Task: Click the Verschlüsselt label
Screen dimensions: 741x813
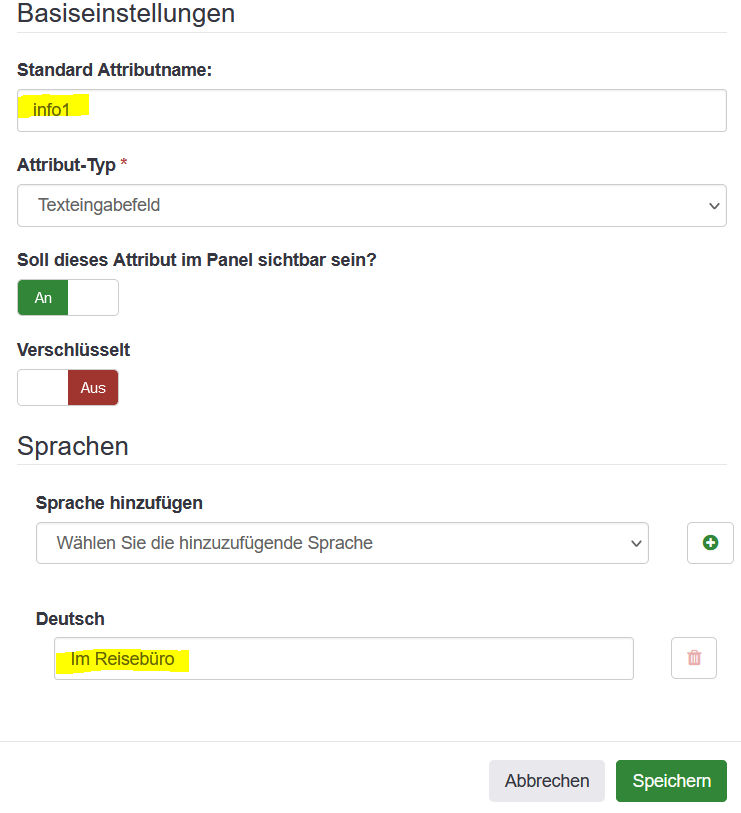Action: 74,350
